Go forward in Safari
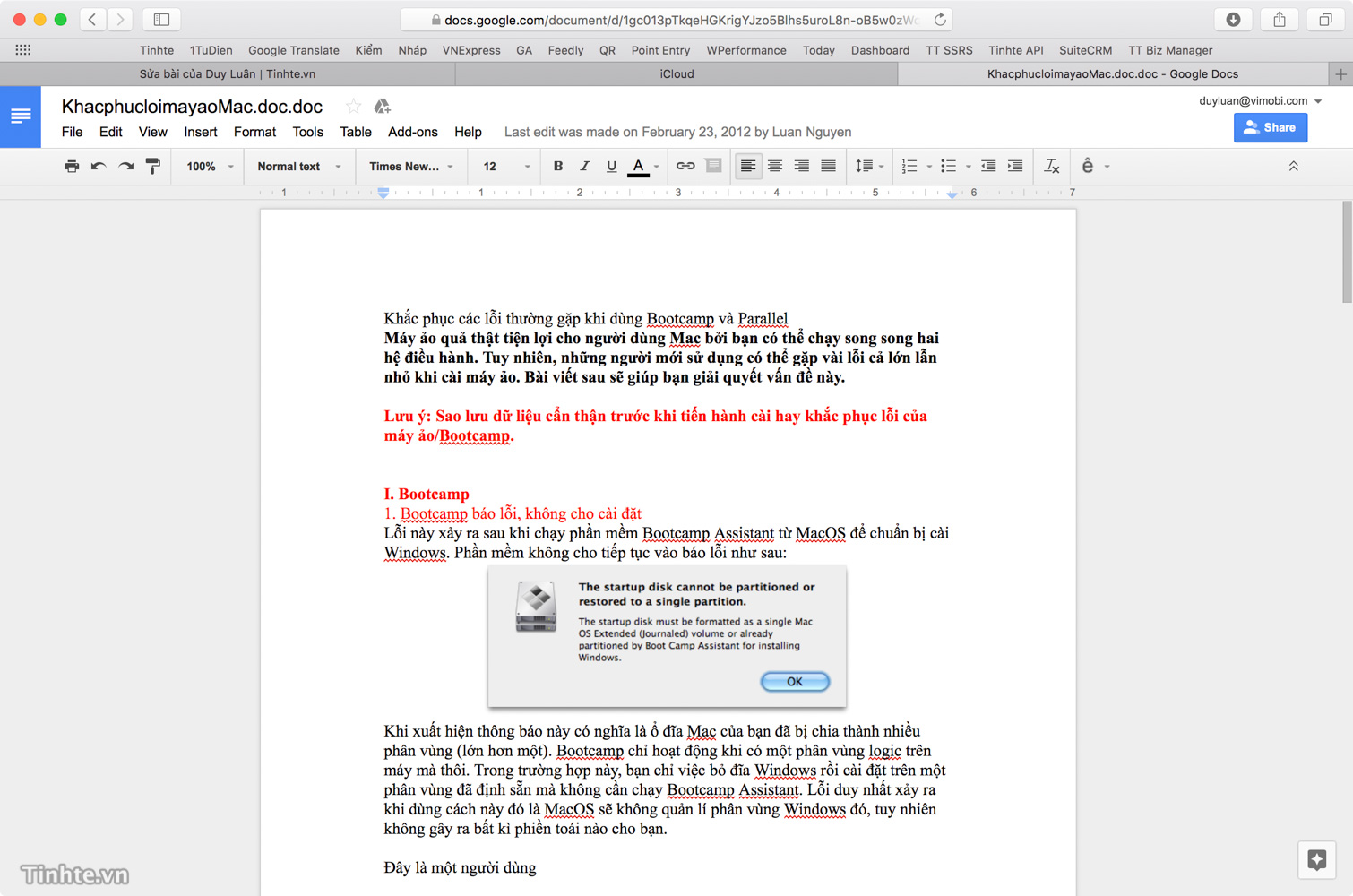1353x896 pixels. [x=120, y=19]
